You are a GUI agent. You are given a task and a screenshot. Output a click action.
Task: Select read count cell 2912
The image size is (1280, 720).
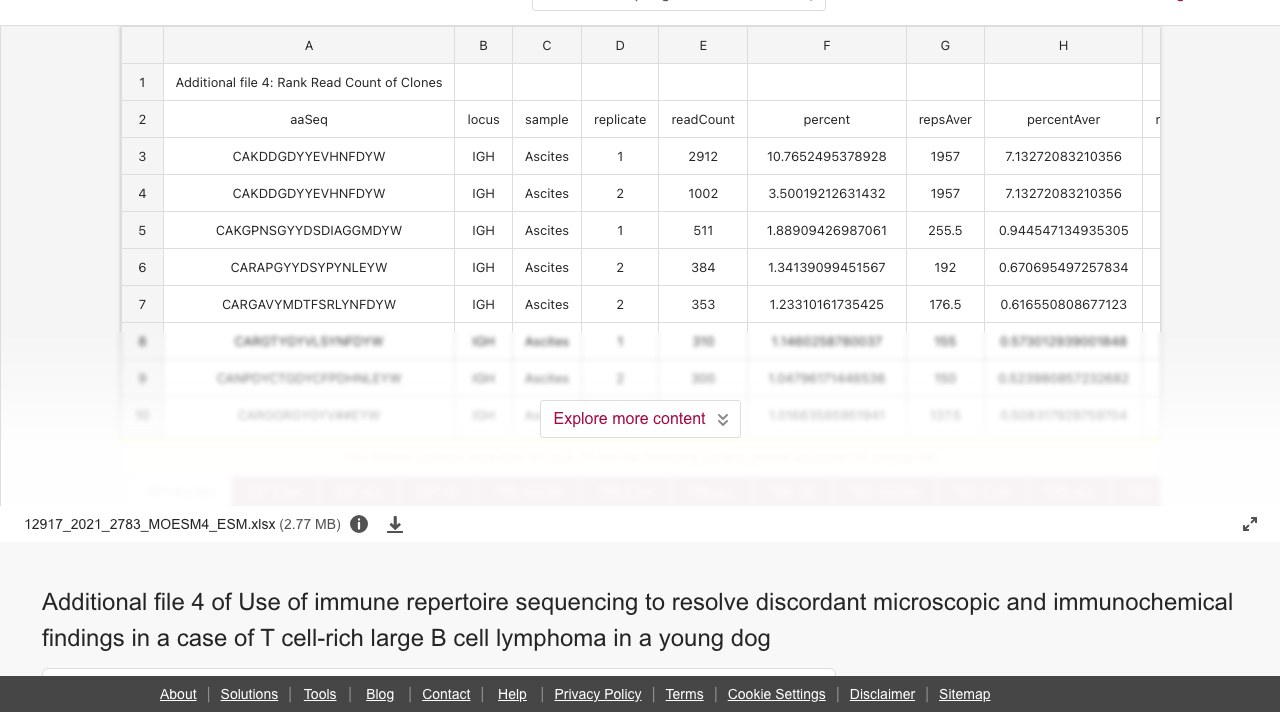click(x=703, y=156)
